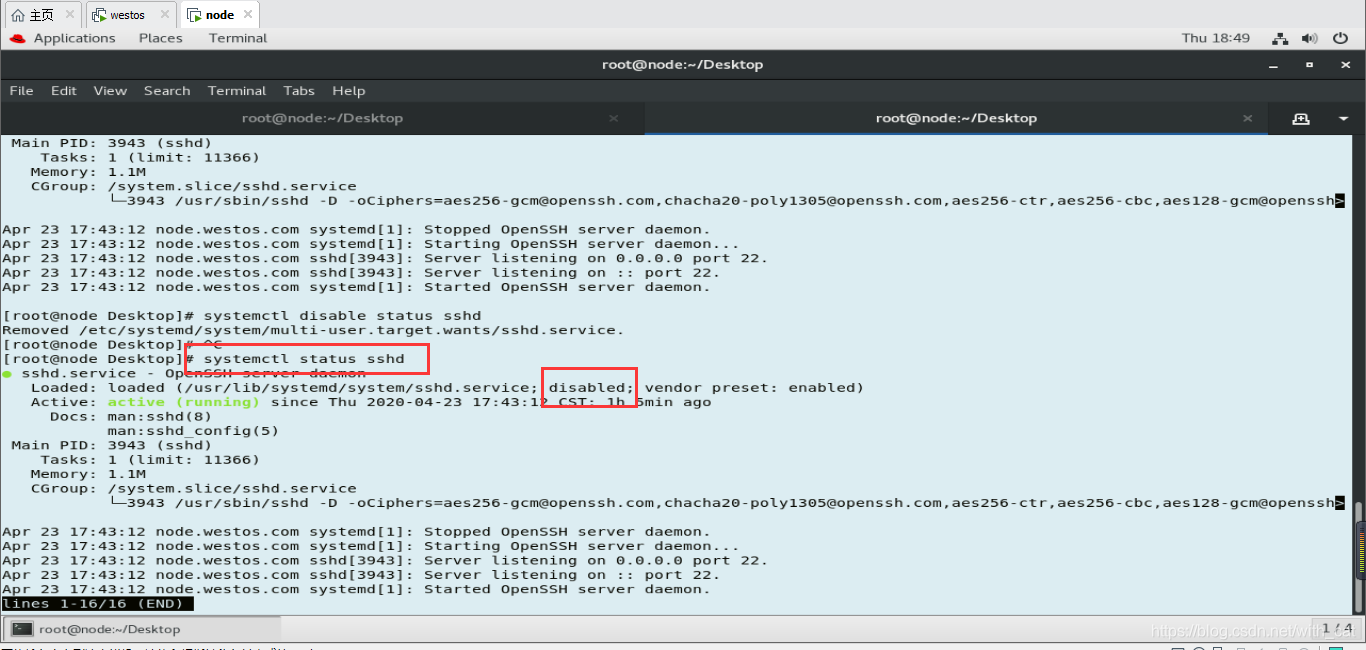Maximize the terminal window

(x=1309, y=65)
